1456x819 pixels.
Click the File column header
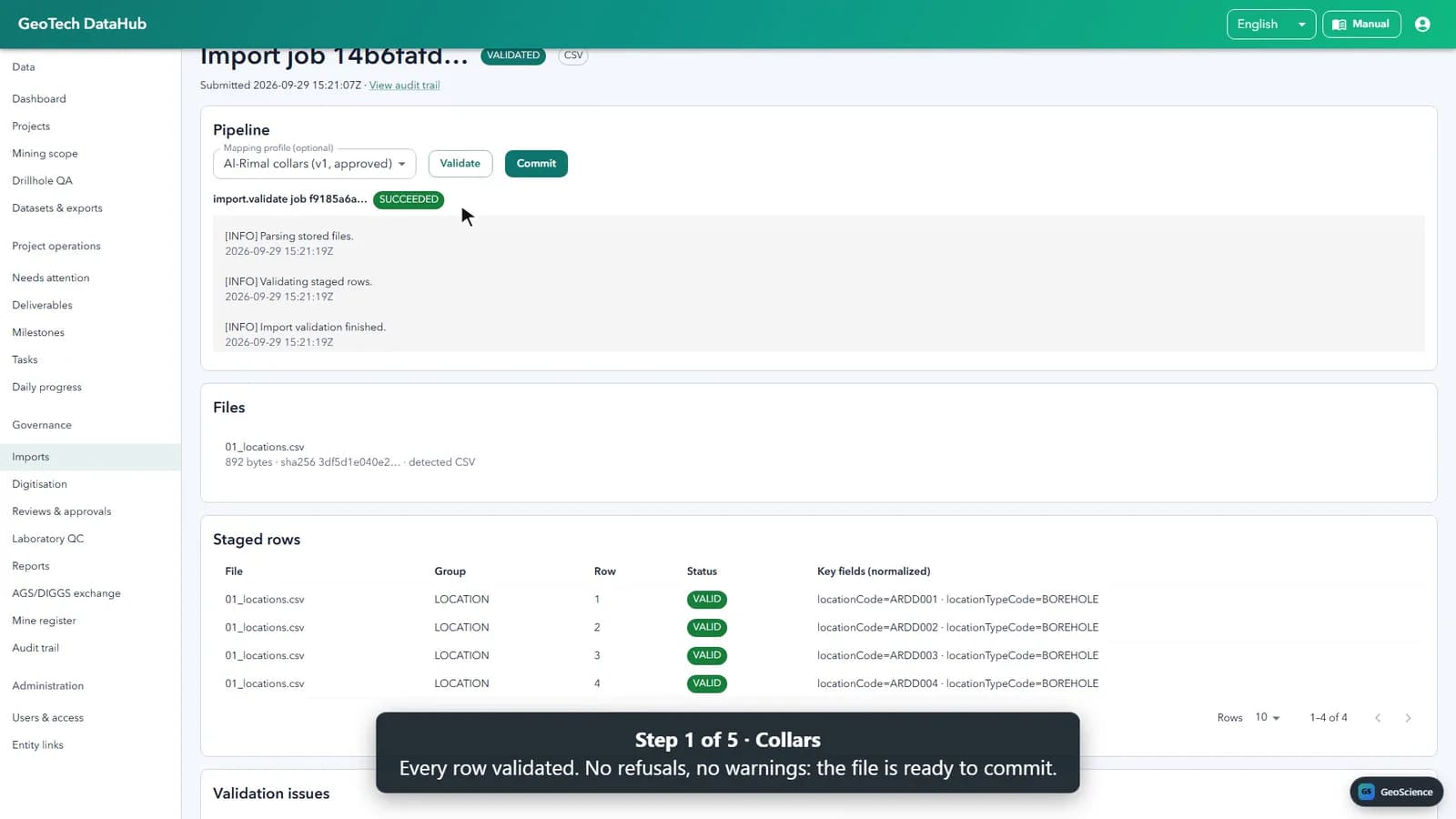point(234,571)
